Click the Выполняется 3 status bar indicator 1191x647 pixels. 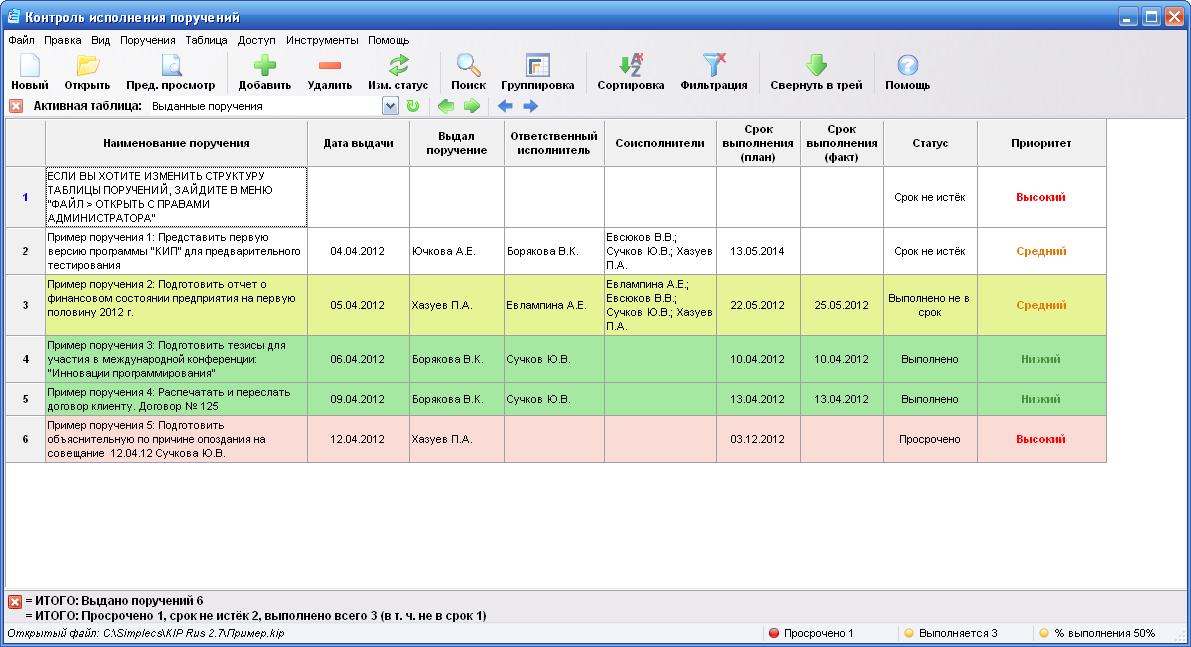(x=950, y=633)
